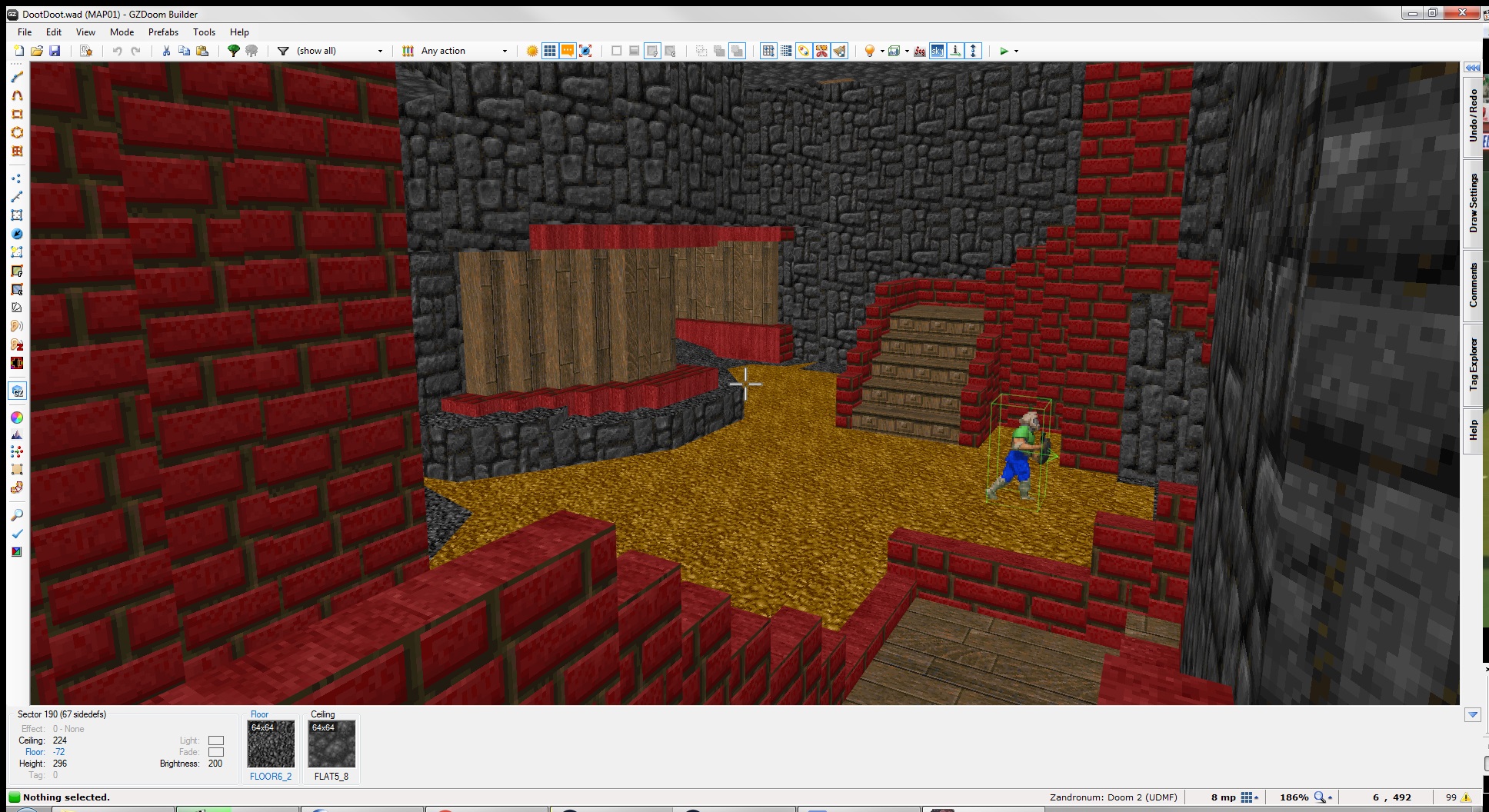Open the color picker wheel tool
The width and height of the screenshot is (1489, 812).
pos(17,418)
